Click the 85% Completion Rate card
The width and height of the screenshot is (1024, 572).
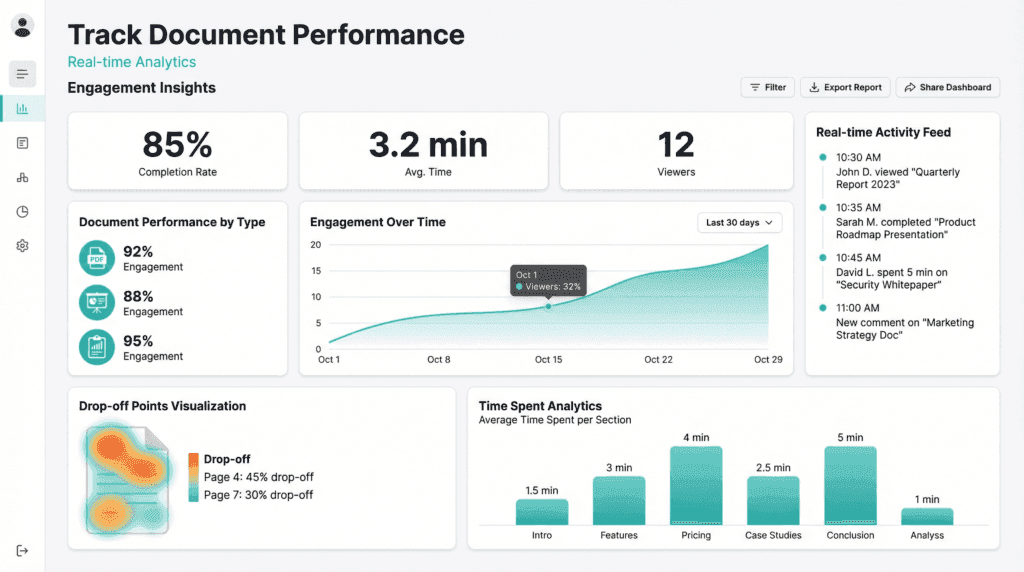click(178, 151)
